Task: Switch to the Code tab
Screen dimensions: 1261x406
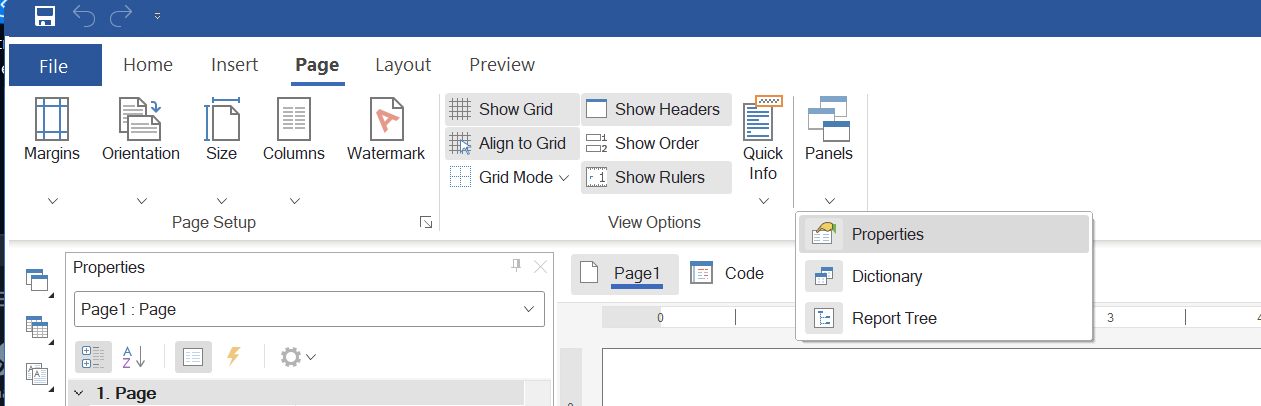Action: pyautogui.click(x=729, y=273)
